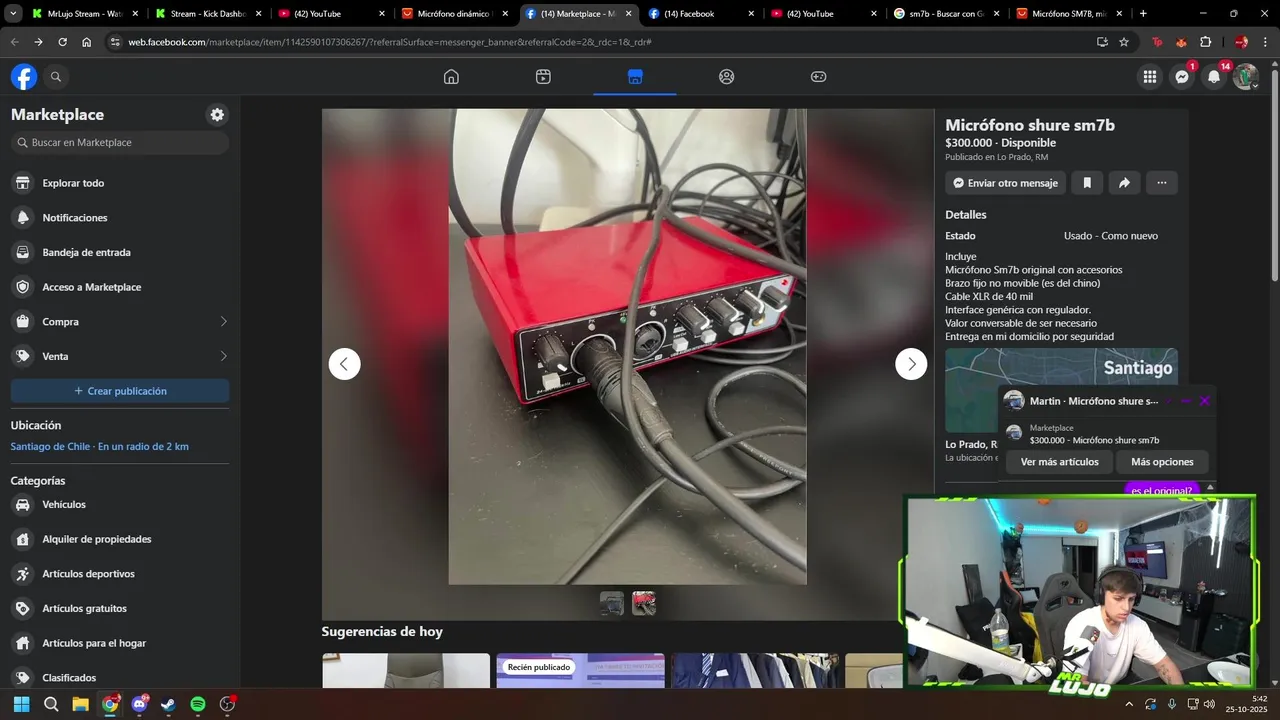The height and width of the screenshot is (720, 1280).
Task: Switch to sm7b - Buscar con Google tab
Action: (x=946, y=14)
